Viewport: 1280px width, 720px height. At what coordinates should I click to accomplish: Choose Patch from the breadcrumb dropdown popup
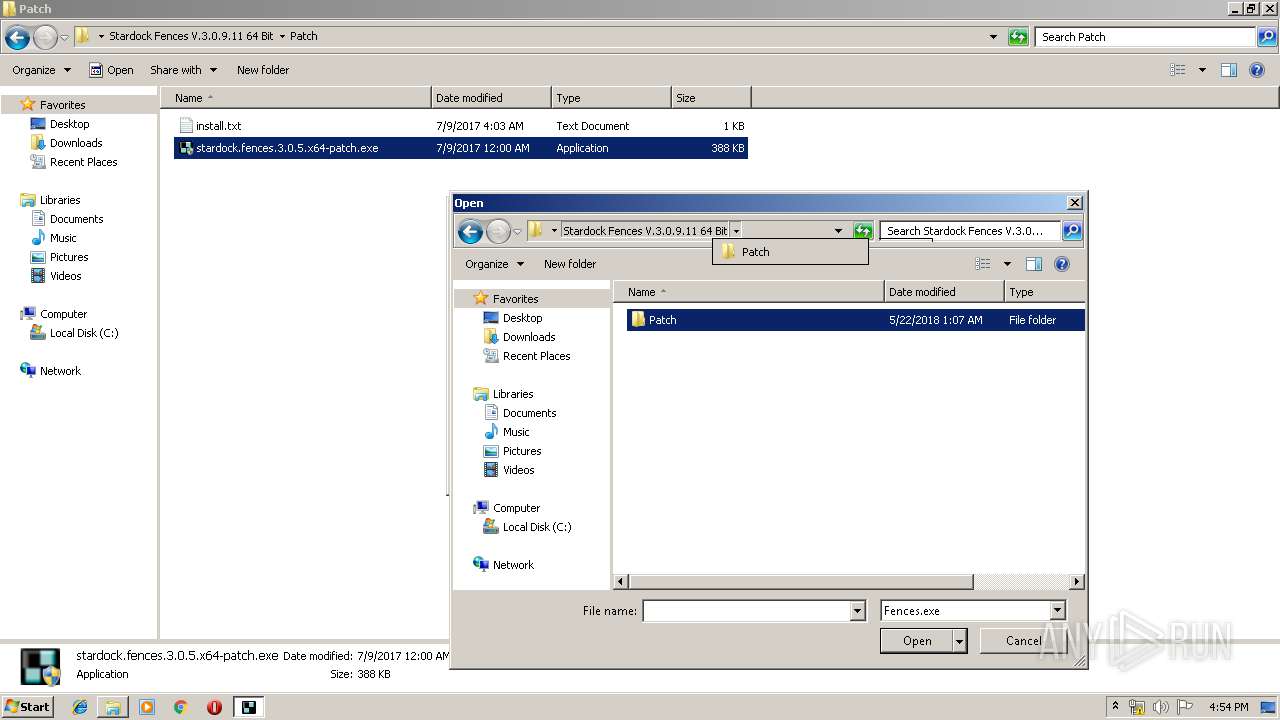tap(790, 252)
